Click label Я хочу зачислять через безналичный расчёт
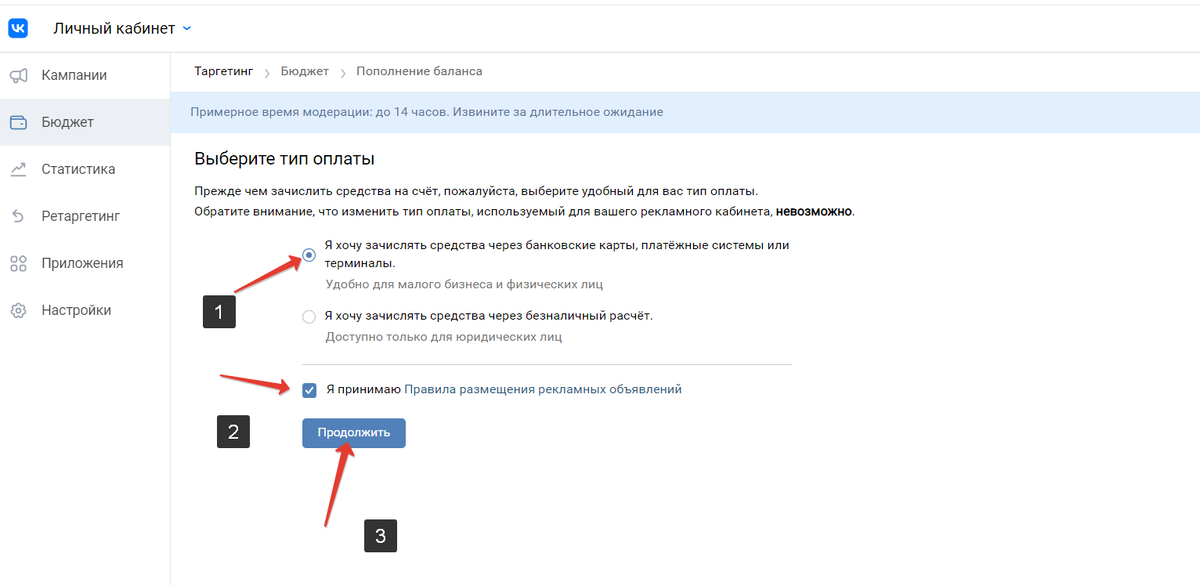 (489, 316)
